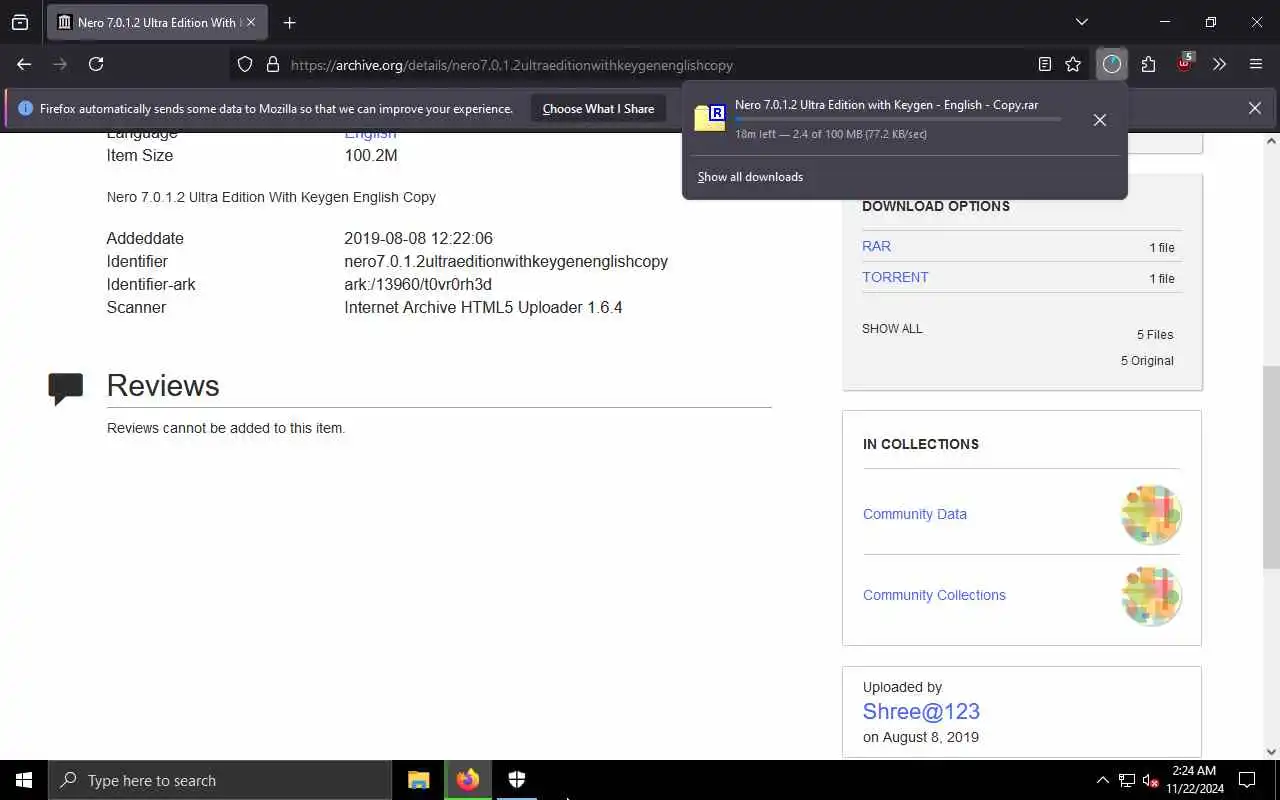Expand SHOW ALL download options
The image size is (1280, 800).
pyautogui.click(x=892, y=328)
